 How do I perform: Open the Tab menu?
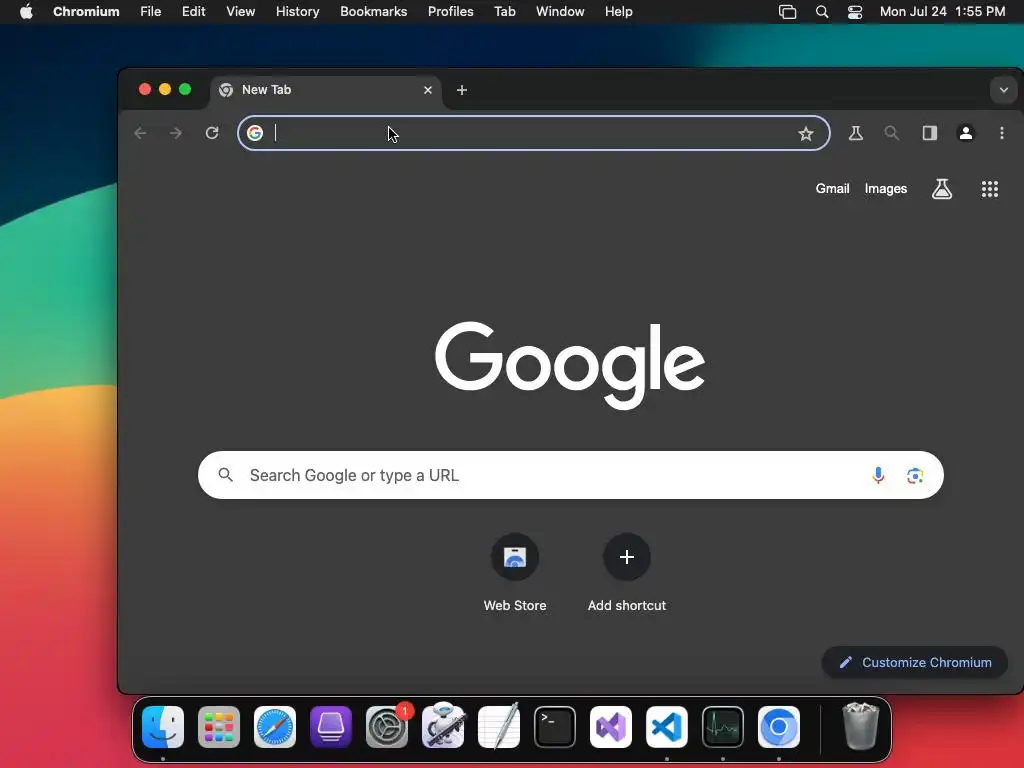[505, 12]
